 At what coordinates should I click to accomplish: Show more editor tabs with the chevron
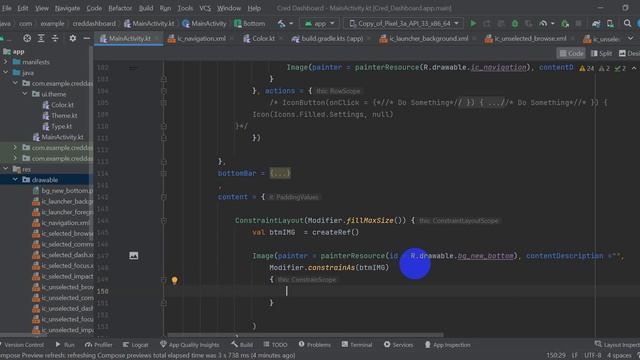click(x=631, y=38)
